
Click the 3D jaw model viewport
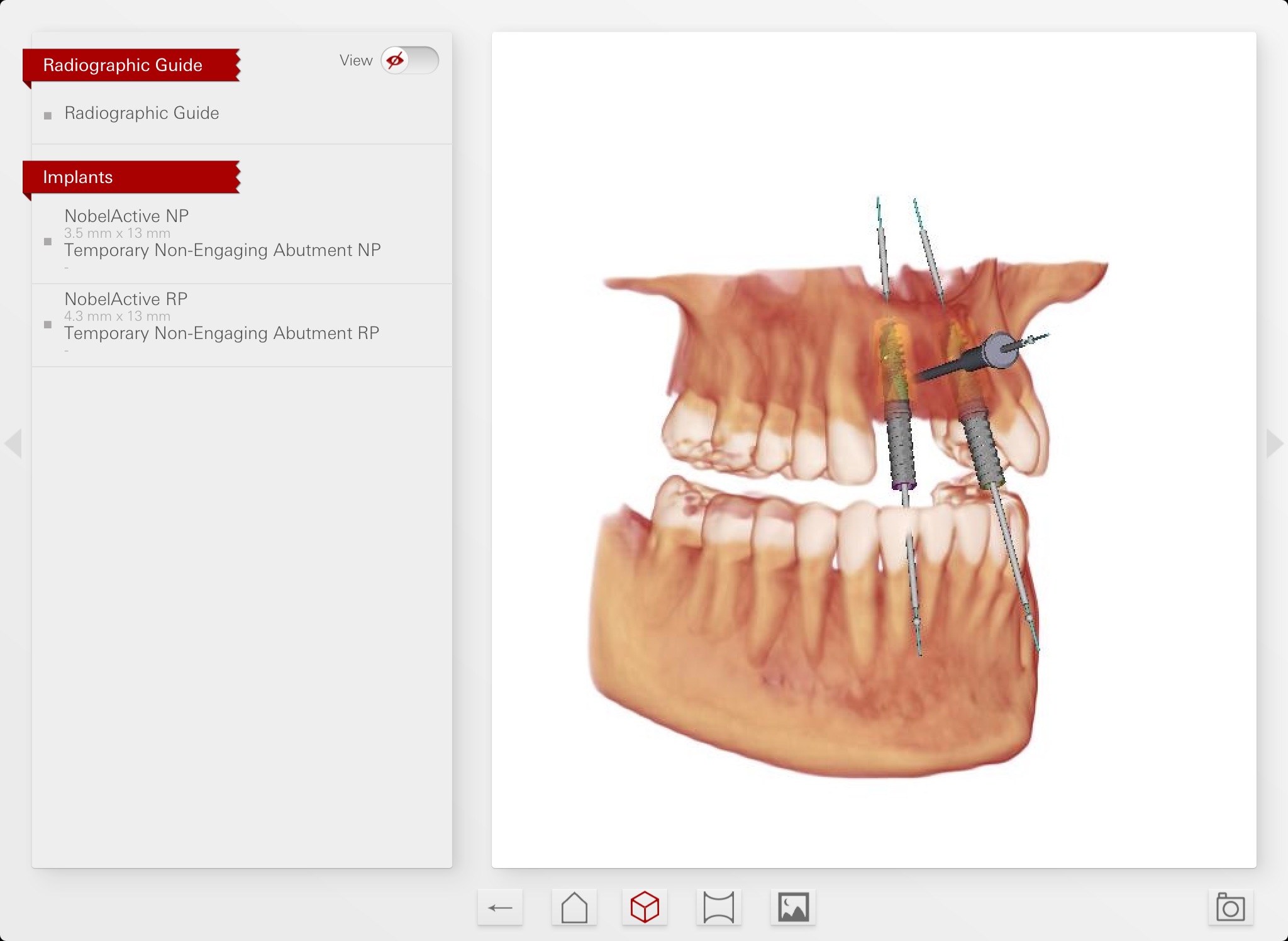[874, 450]
